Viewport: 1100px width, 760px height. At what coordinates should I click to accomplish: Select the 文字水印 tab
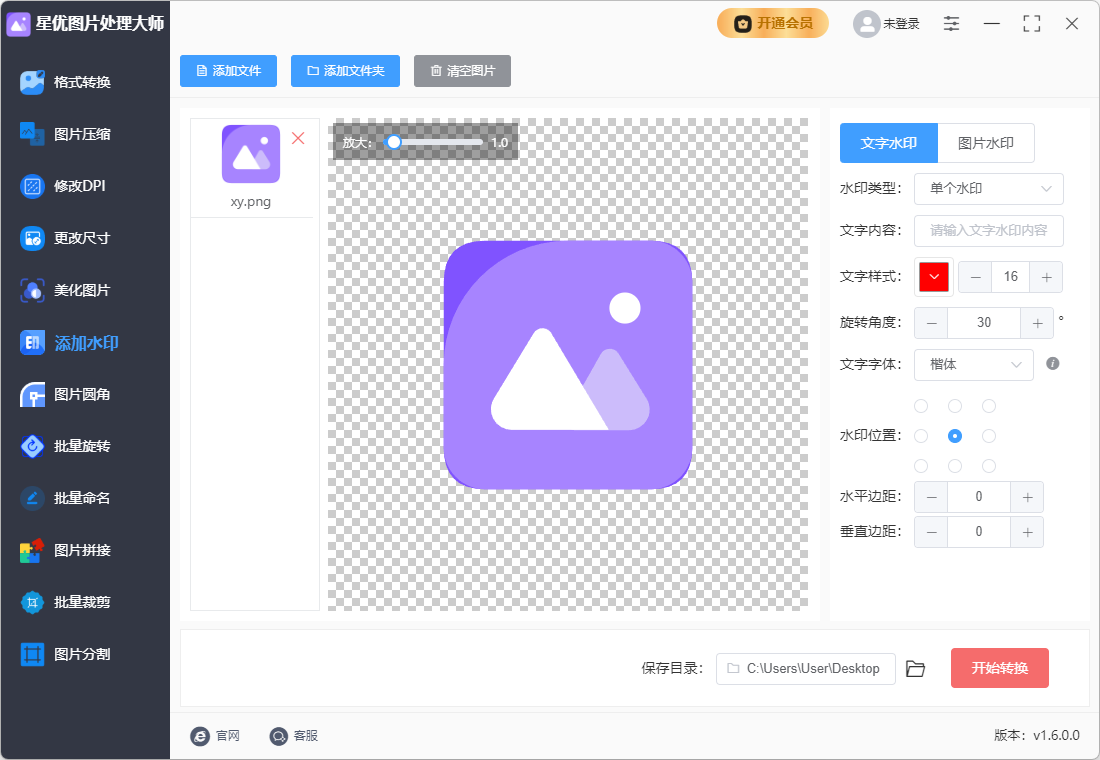(x=888, y=143)
